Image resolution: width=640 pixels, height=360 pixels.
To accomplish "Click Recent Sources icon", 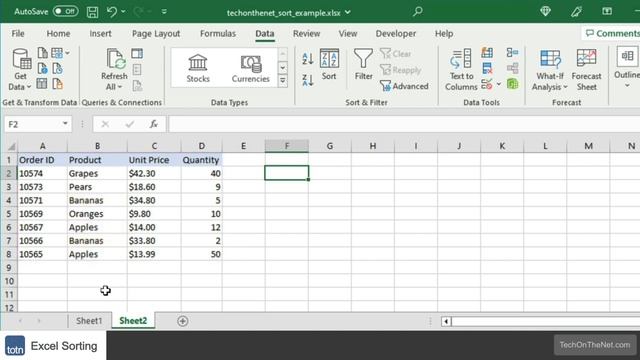I will [58, 69].
